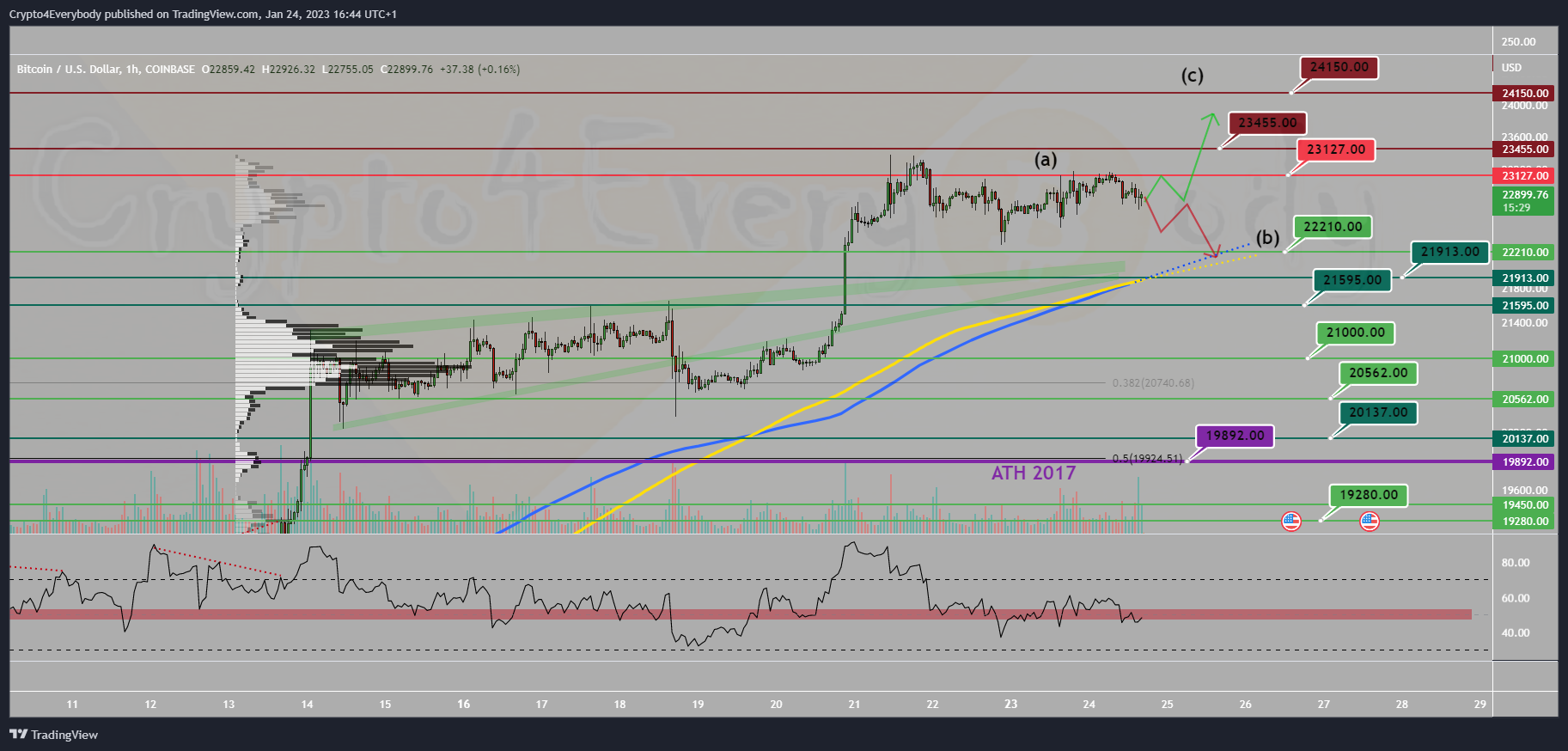Image resolution: width=1568 pixels, height=751 pixels.
Task: Click date 16 on the time axis
Action: pyautogui.click(x=463, y=705)
